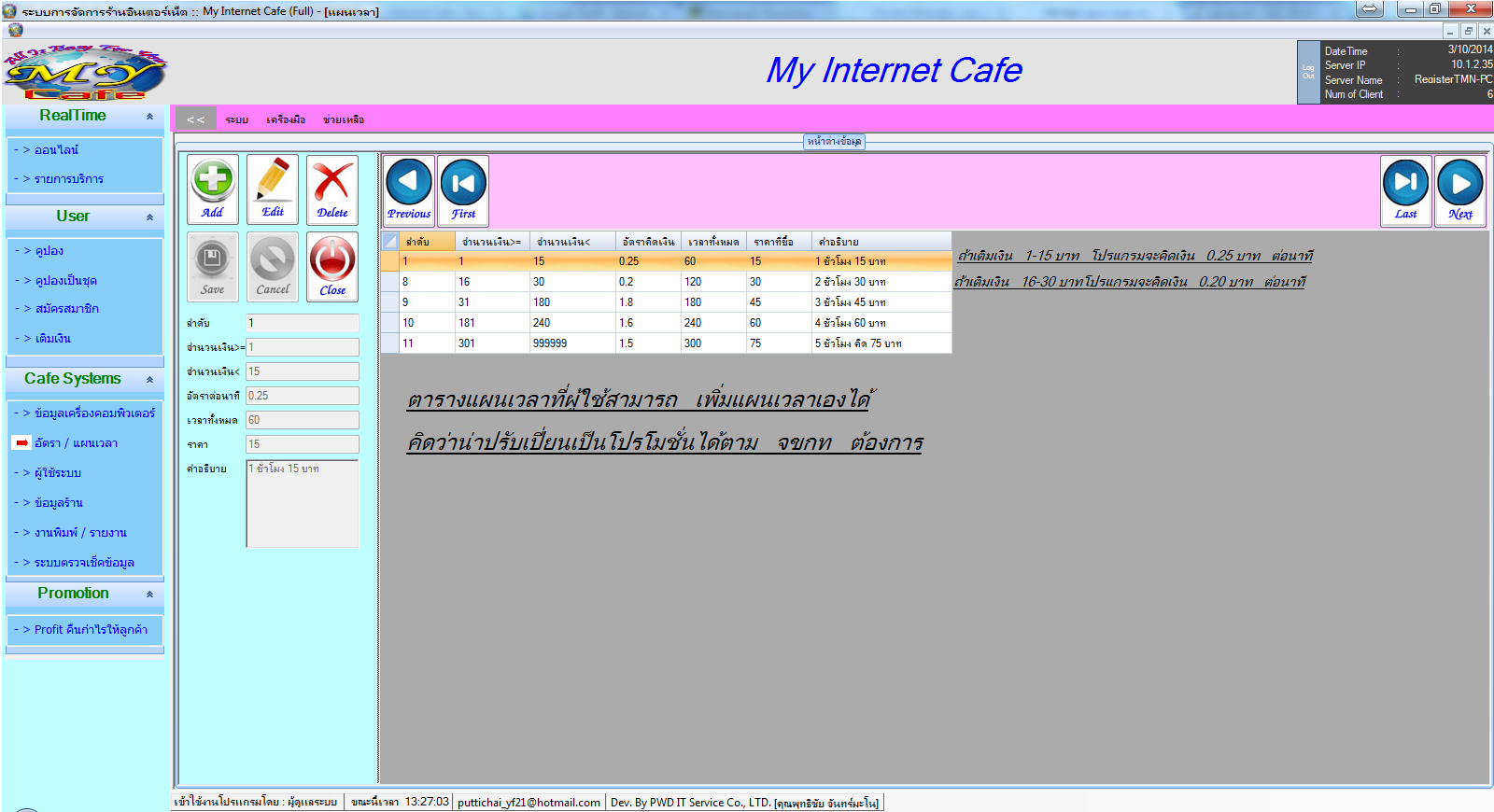Jump to the Last record
The image size is (1494, 812).
click(1406, 190)
